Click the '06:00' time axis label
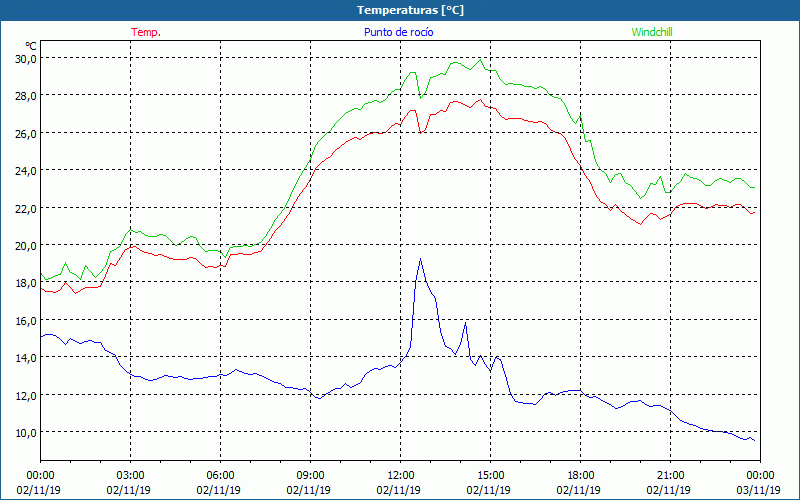This screenshot has height=500, width=800. point(220,476)
